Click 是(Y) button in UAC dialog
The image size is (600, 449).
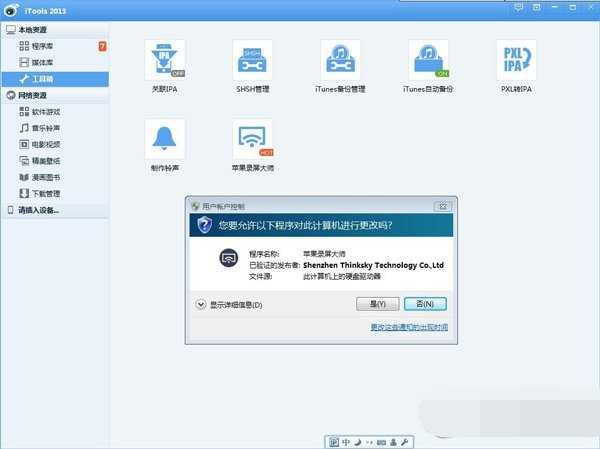pos(378,304)
